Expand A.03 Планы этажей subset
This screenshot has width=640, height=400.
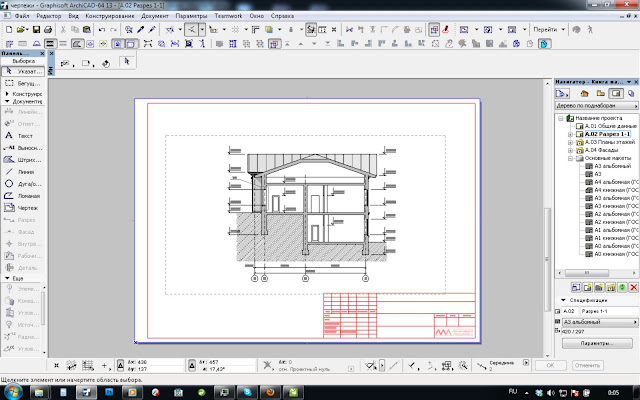pyautogui.click(x=570, y=142)
